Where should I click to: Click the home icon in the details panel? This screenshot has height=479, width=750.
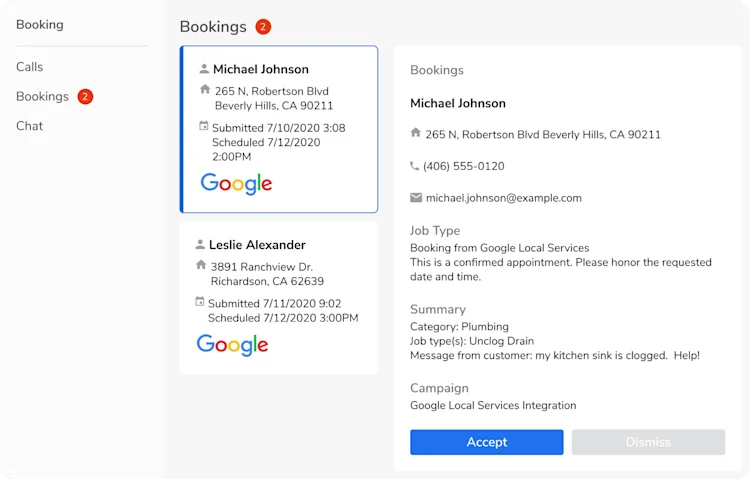[x=416, y=133]
